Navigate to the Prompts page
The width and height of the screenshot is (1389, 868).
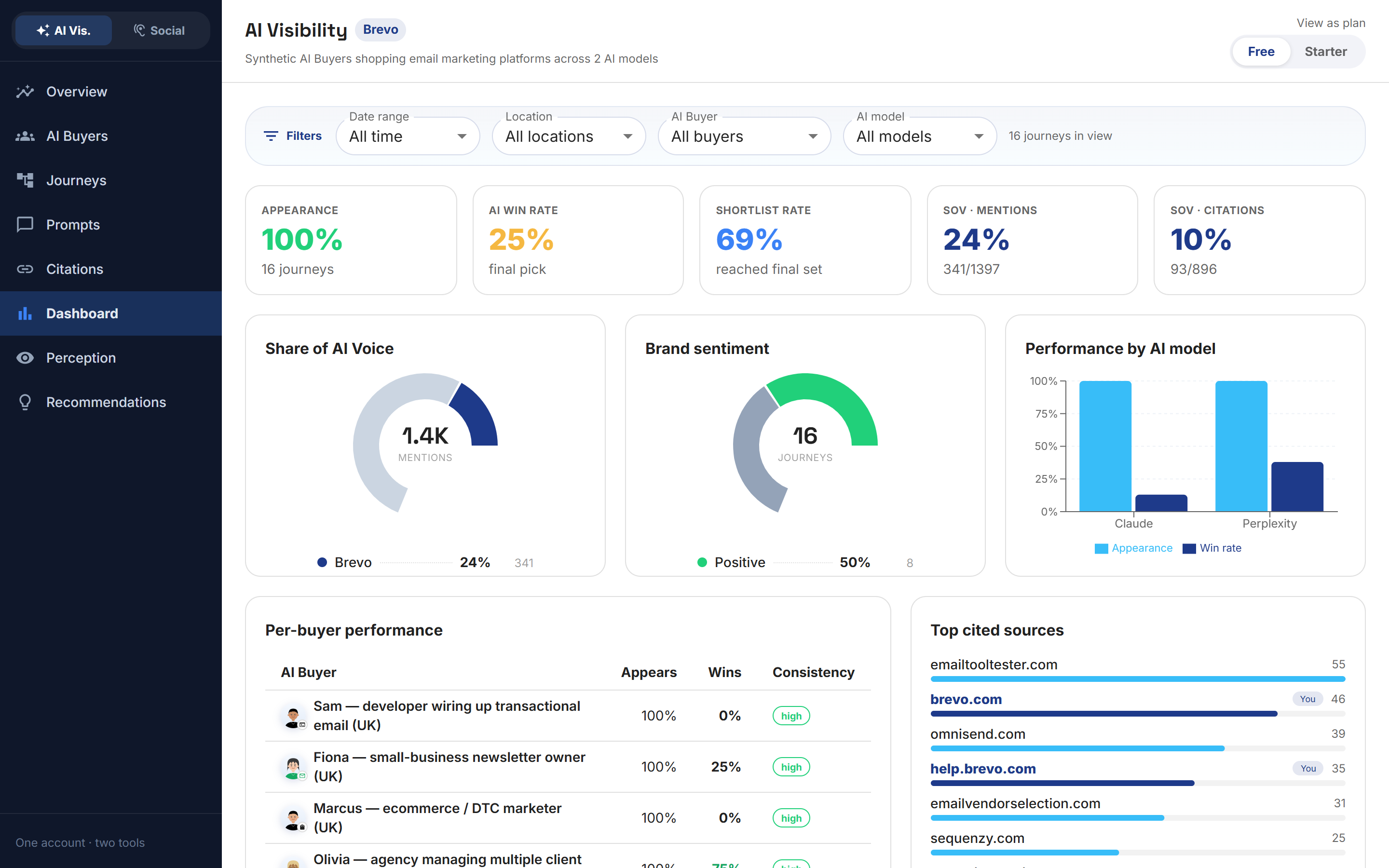(x=111, y=224)
